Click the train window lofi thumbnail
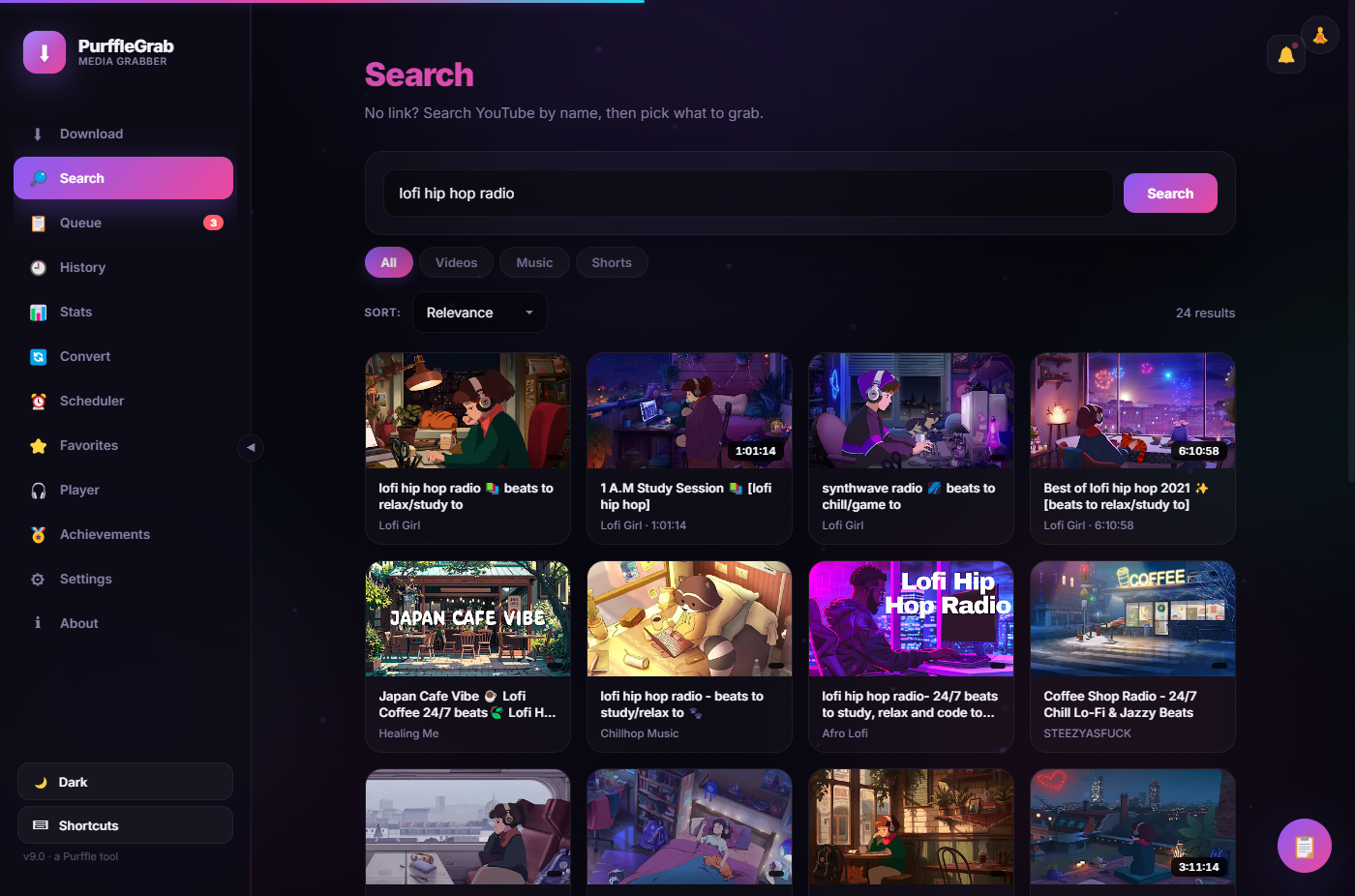The width and height of the screenshot is (1355, 896). (467, 827)
